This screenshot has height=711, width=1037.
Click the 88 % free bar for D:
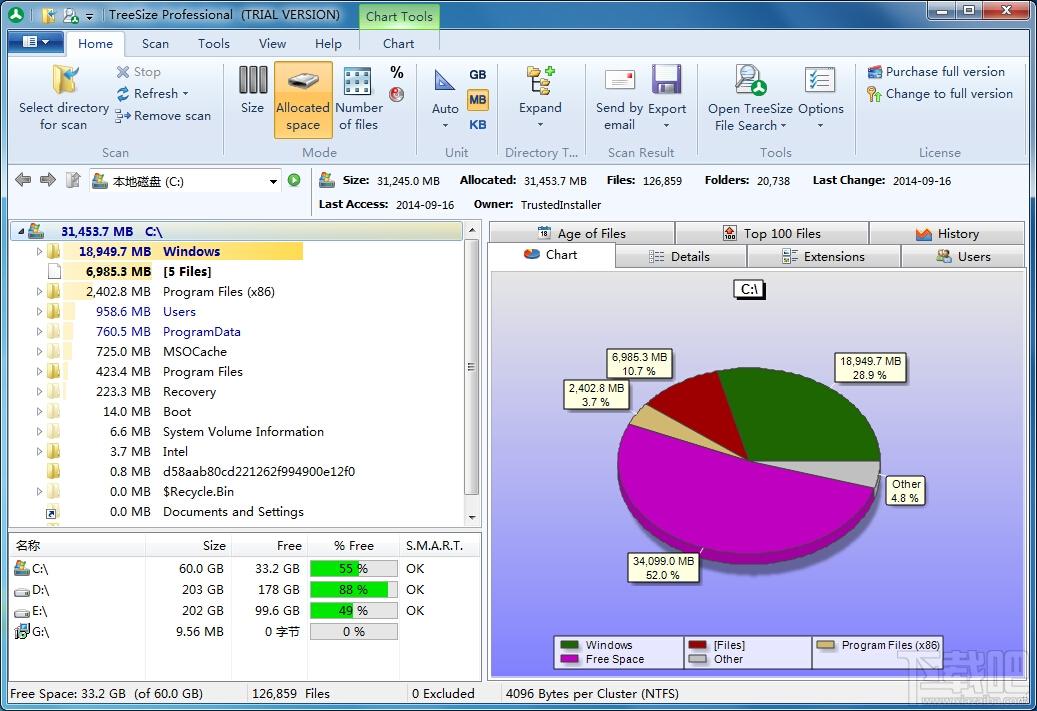click(354, 590)
